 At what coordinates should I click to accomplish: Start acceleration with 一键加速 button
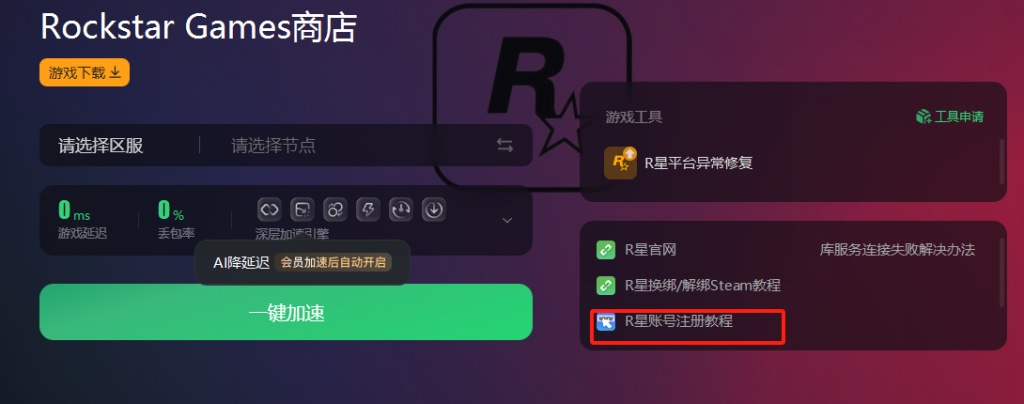pos(286,312)
